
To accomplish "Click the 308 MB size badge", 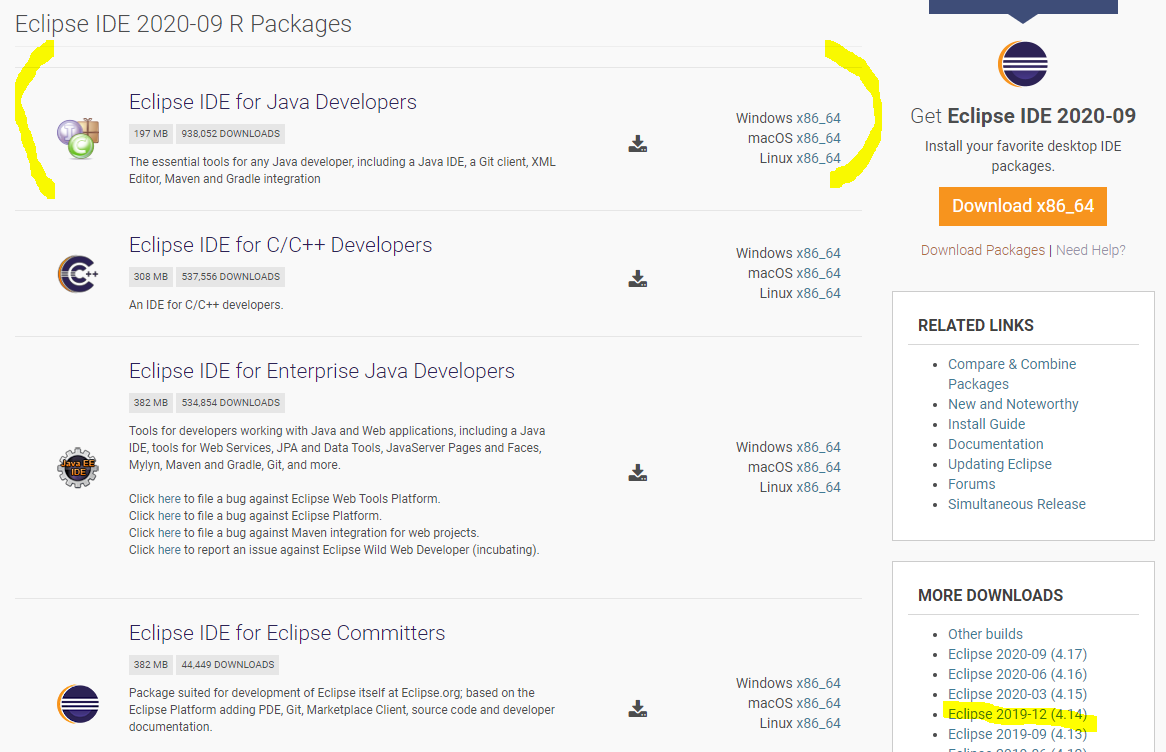I will tap(151, 277).
